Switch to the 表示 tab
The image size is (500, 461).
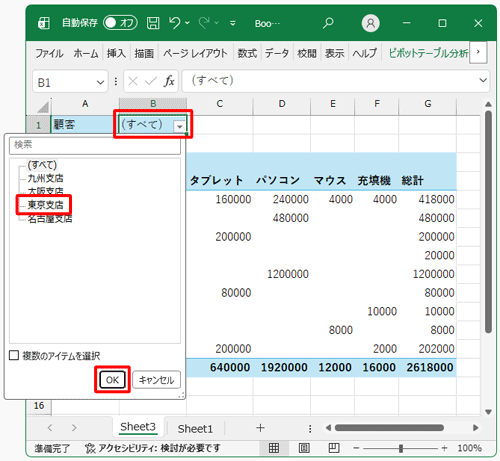pyautogui.click(x=334, y=53)
